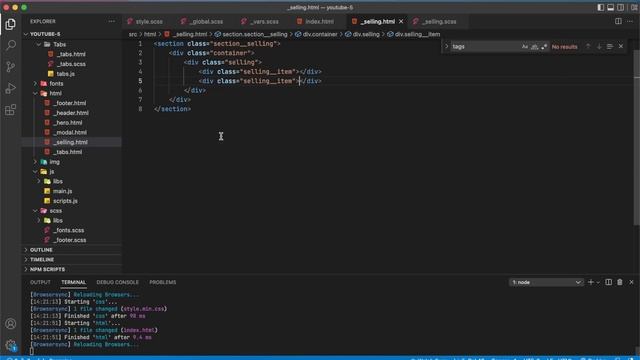Open the Manage gear icon
Viewport: 640px width, 360px height.
pyautogui.click(x=11, y=345)
